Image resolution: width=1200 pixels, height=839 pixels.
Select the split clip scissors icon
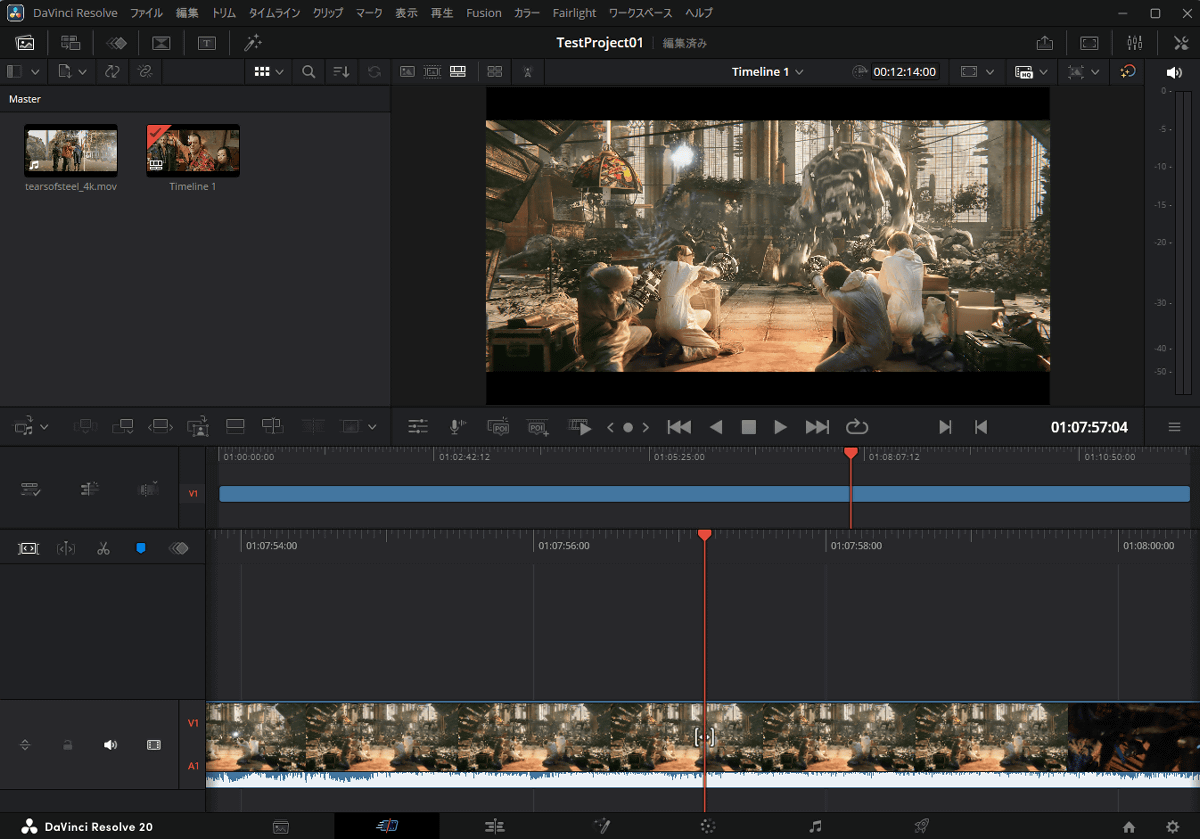pyautogui.click(x=103, y=549)
